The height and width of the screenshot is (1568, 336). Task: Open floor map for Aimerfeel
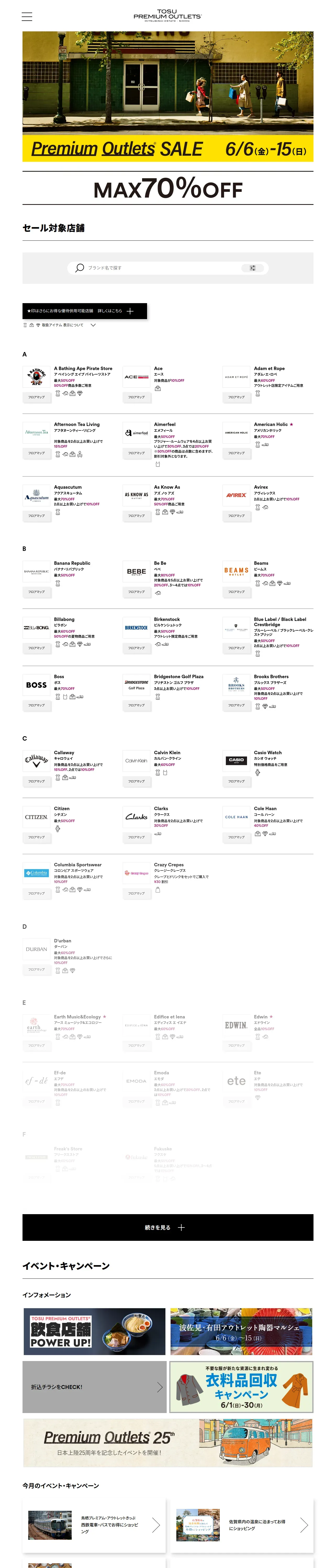[136, 453]
